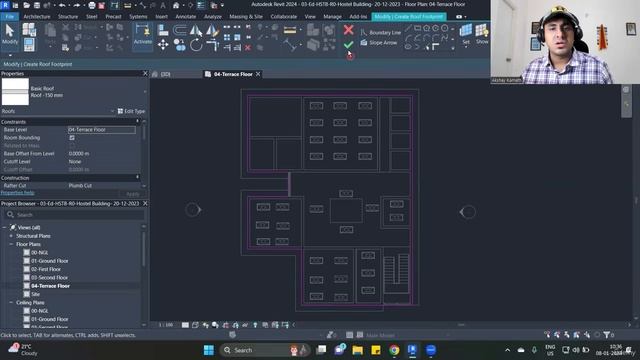640x360 pixels.
Task: Choose Mirror - Pick Axis tool
Action: 196,30
